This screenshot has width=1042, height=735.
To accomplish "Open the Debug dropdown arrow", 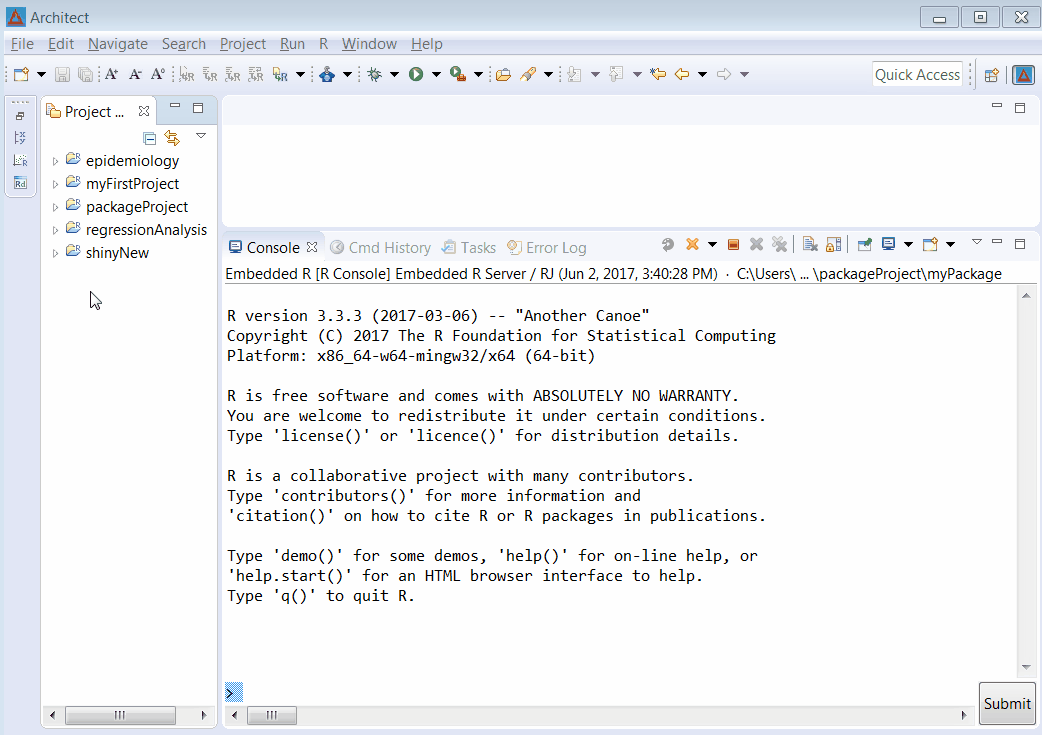I will pos(394,74).
